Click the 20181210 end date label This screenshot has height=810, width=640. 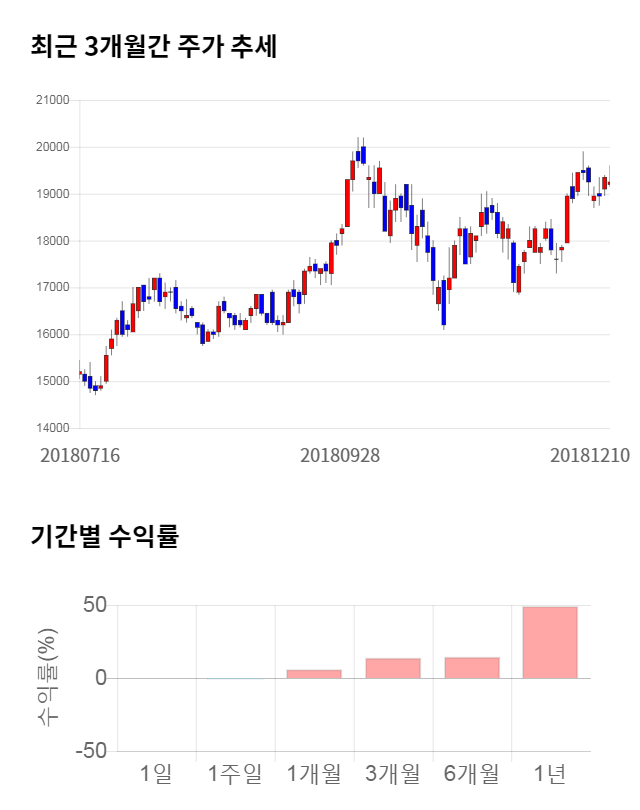pos(590,455)
